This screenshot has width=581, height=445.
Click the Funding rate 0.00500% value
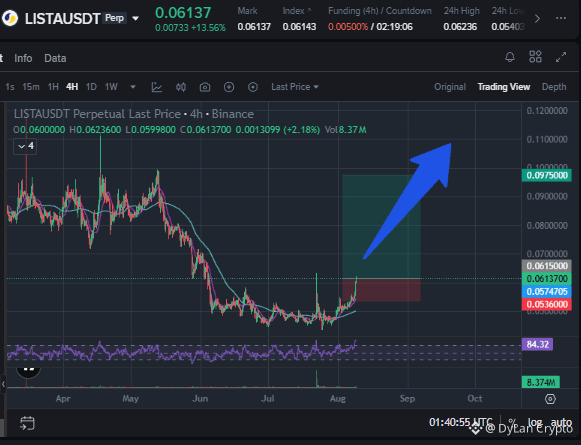coord(348,27)
